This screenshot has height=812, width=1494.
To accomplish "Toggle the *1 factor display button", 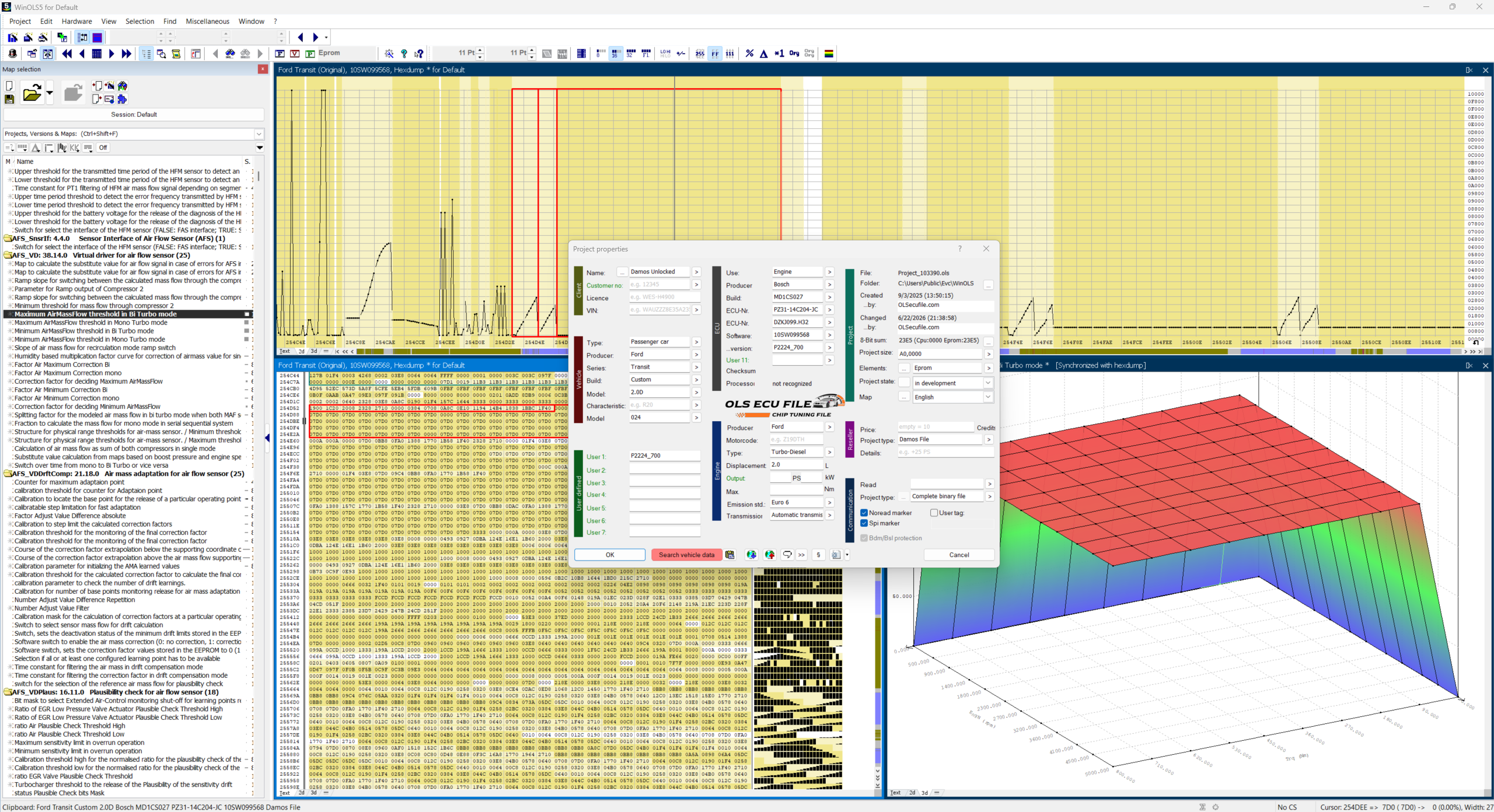I will (779, 54).
